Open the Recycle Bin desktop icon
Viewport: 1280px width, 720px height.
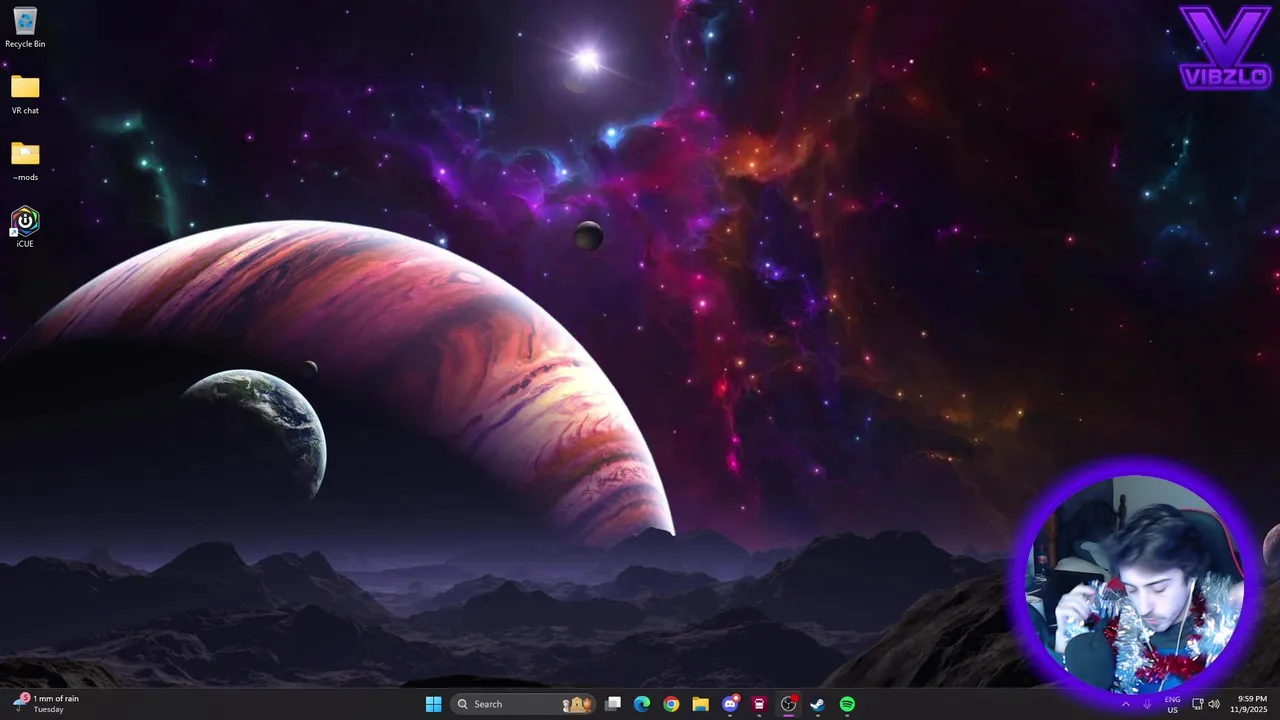(x=25, y=28)
